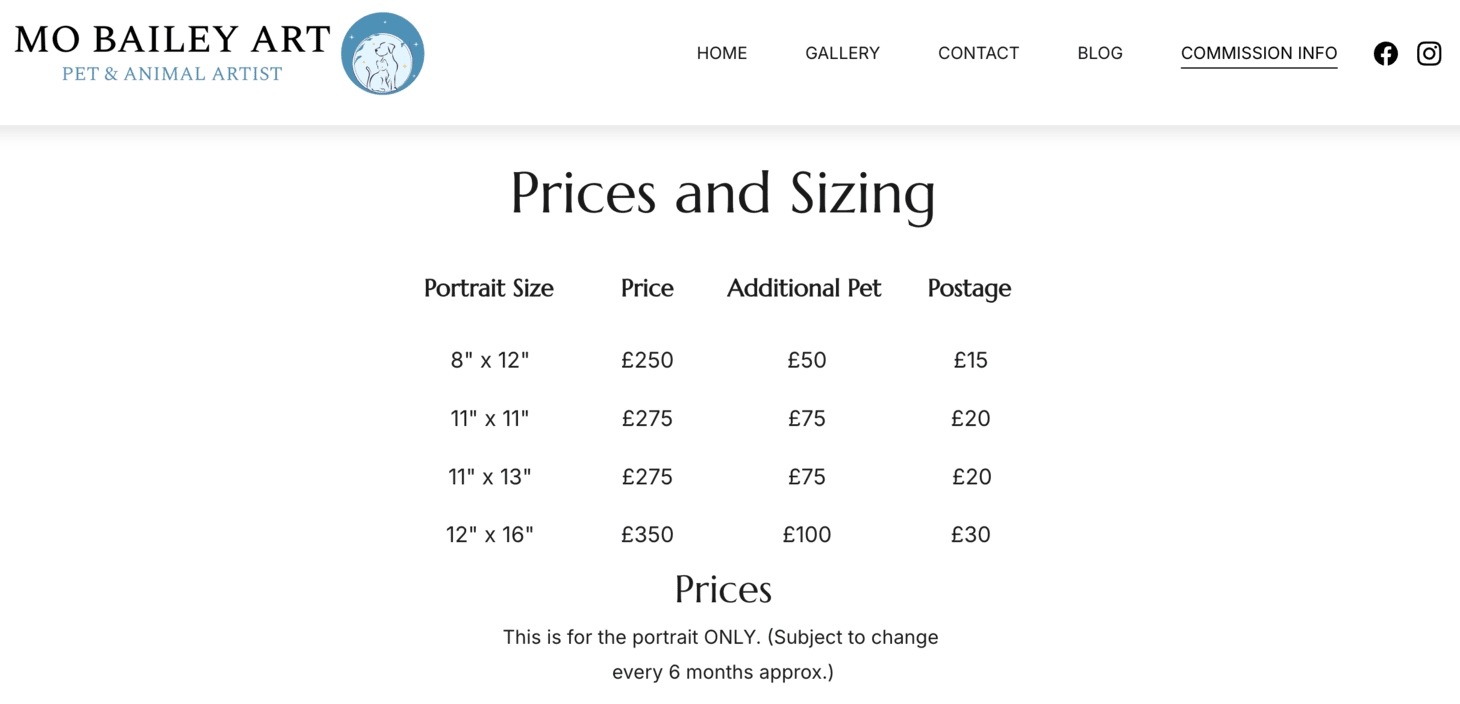This screenshot has height=704, width=1460.
Task: Click the Postage column header
Action: [969, 288]
